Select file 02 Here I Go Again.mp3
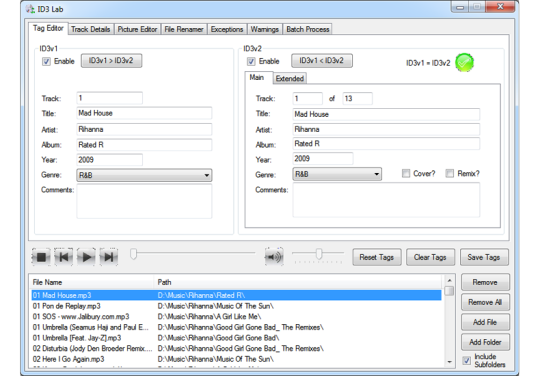Screen dimensions: 540x376 (236, 359)
